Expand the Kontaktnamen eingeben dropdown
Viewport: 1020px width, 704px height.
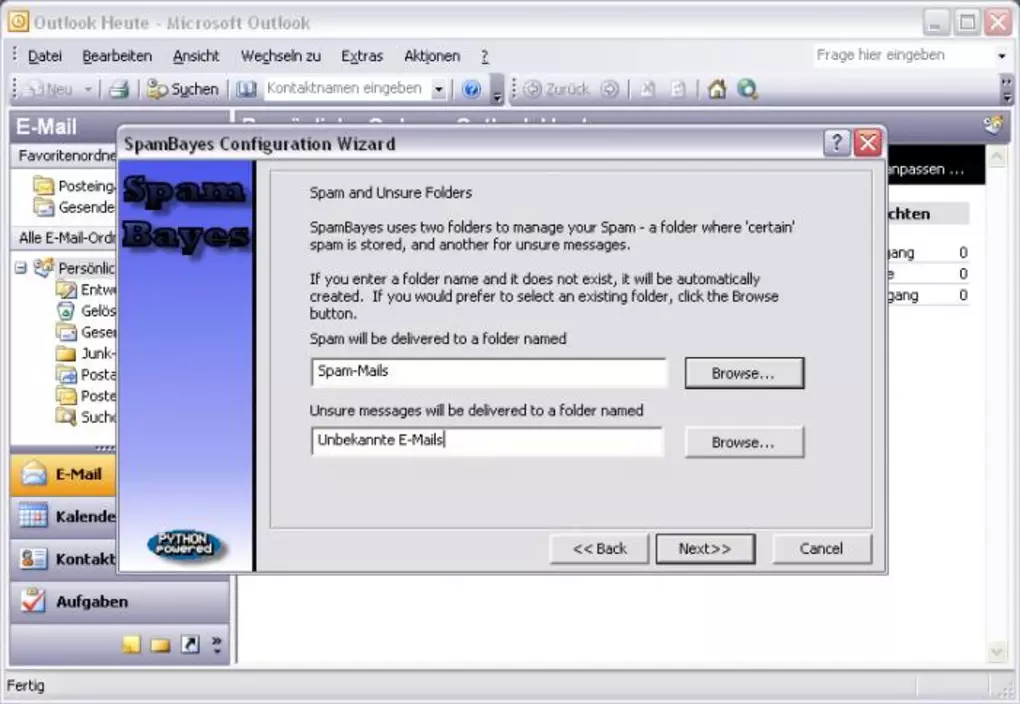[438, 89]
